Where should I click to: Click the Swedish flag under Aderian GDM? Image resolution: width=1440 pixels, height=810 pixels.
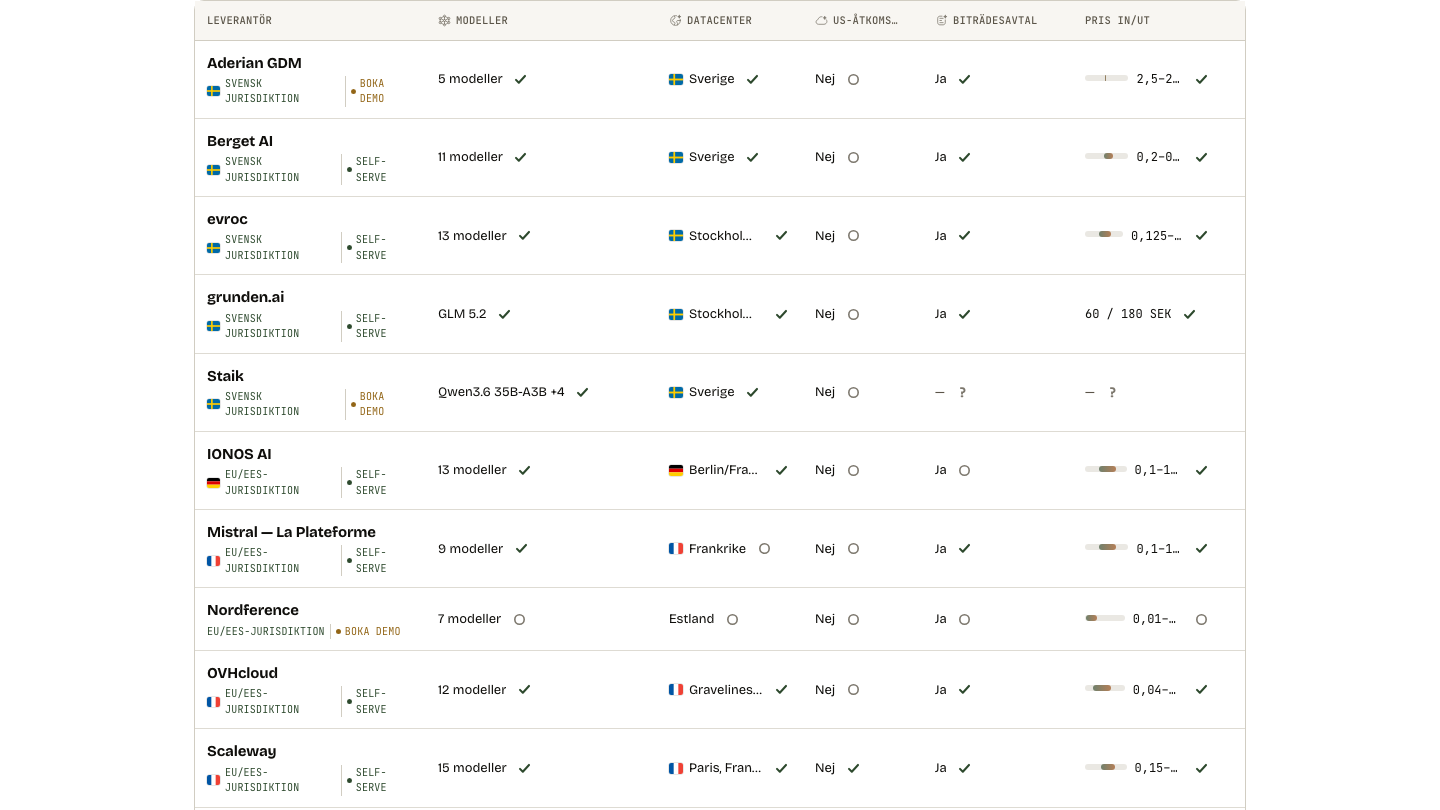pos(213,91)
